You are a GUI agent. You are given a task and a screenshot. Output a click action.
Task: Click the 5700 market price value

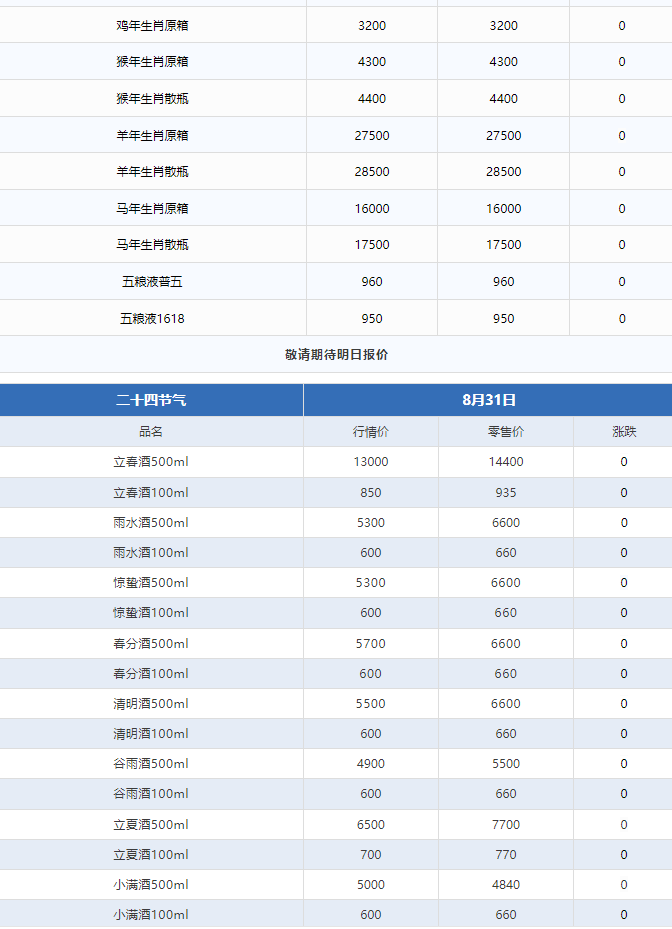371,643
